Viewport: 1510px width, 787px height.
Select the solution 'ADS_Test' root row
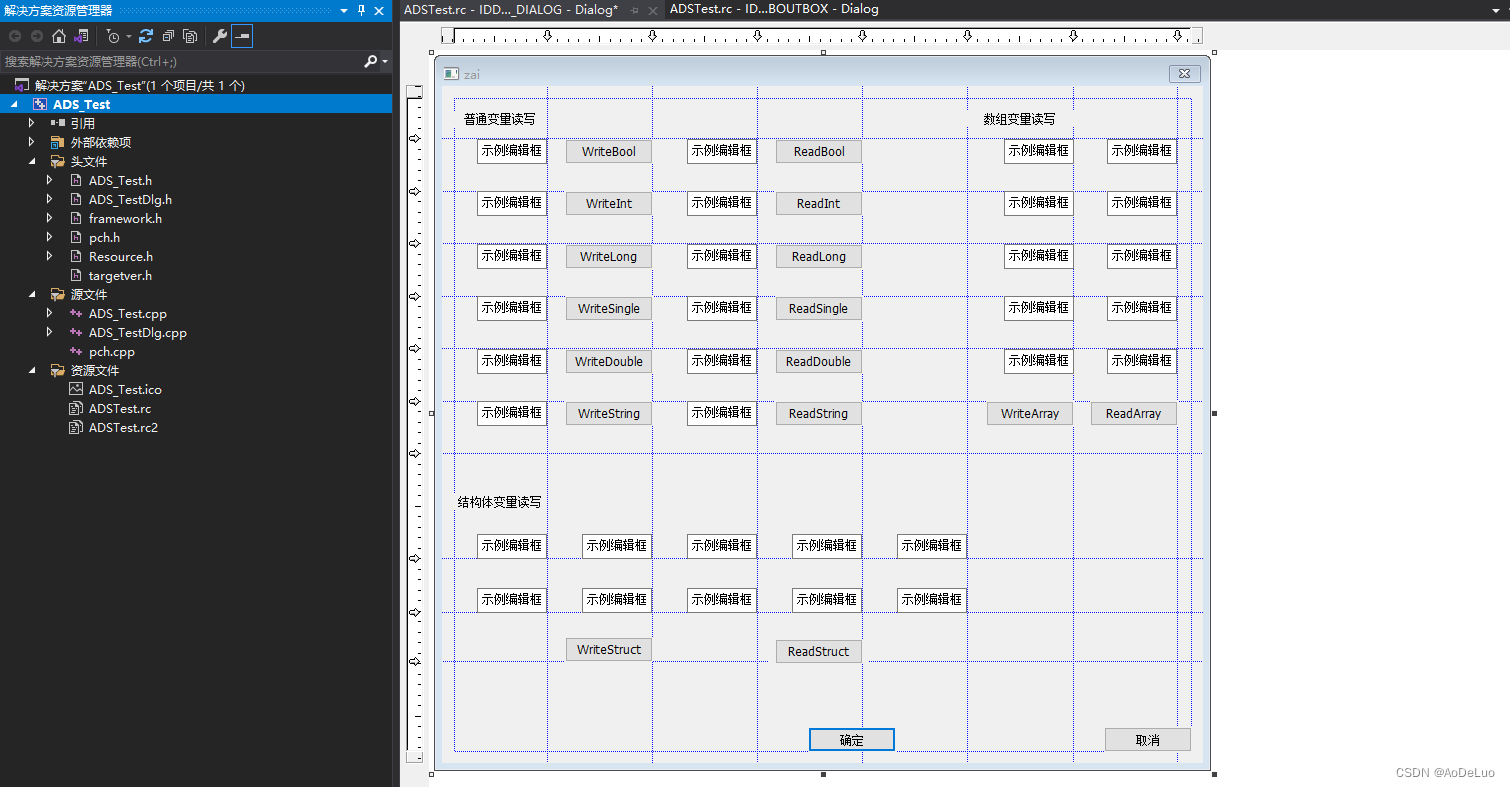[196, 85]
